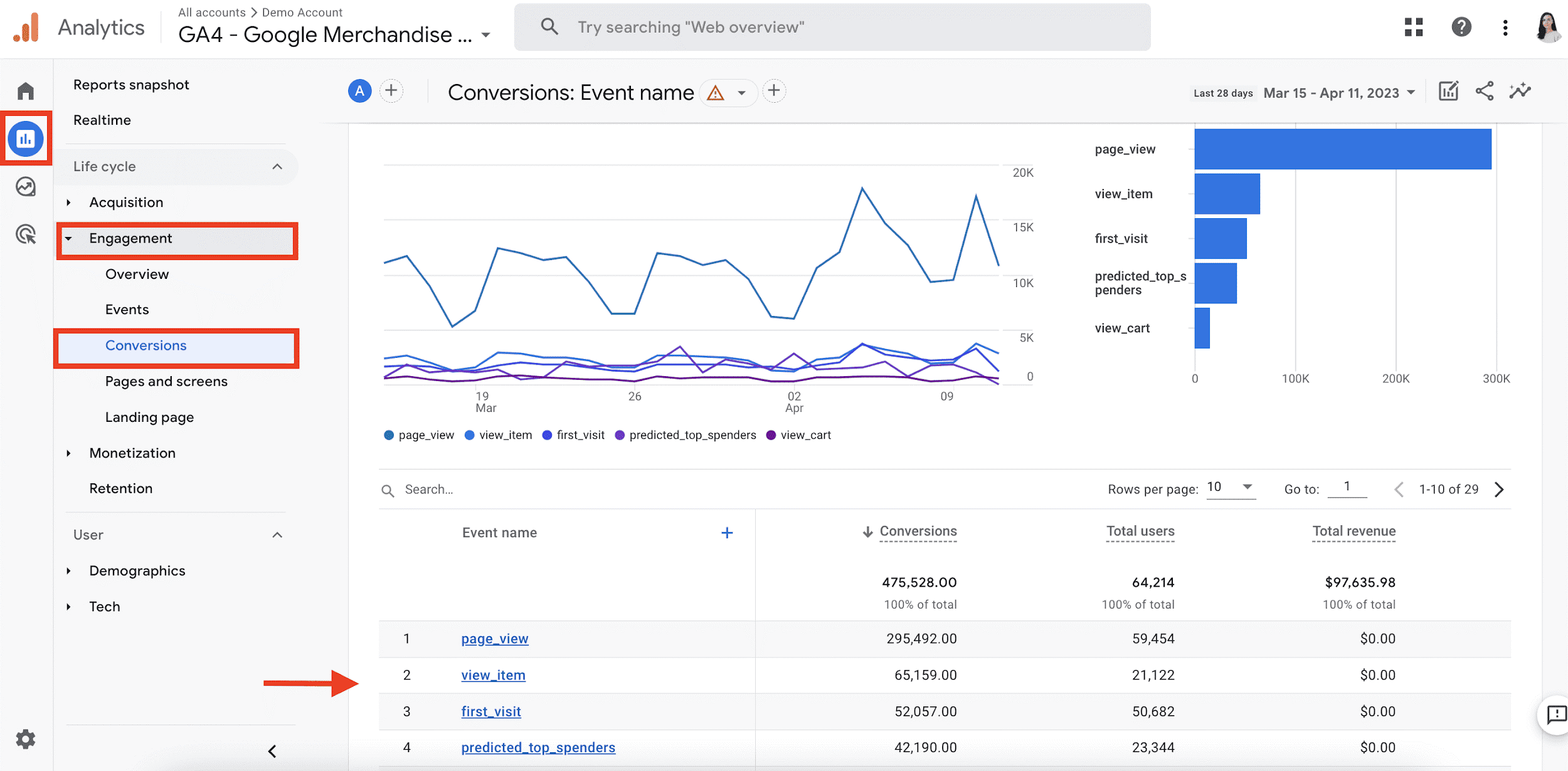
Task: Click the save report icon top right
Action: pos(1450,91)
